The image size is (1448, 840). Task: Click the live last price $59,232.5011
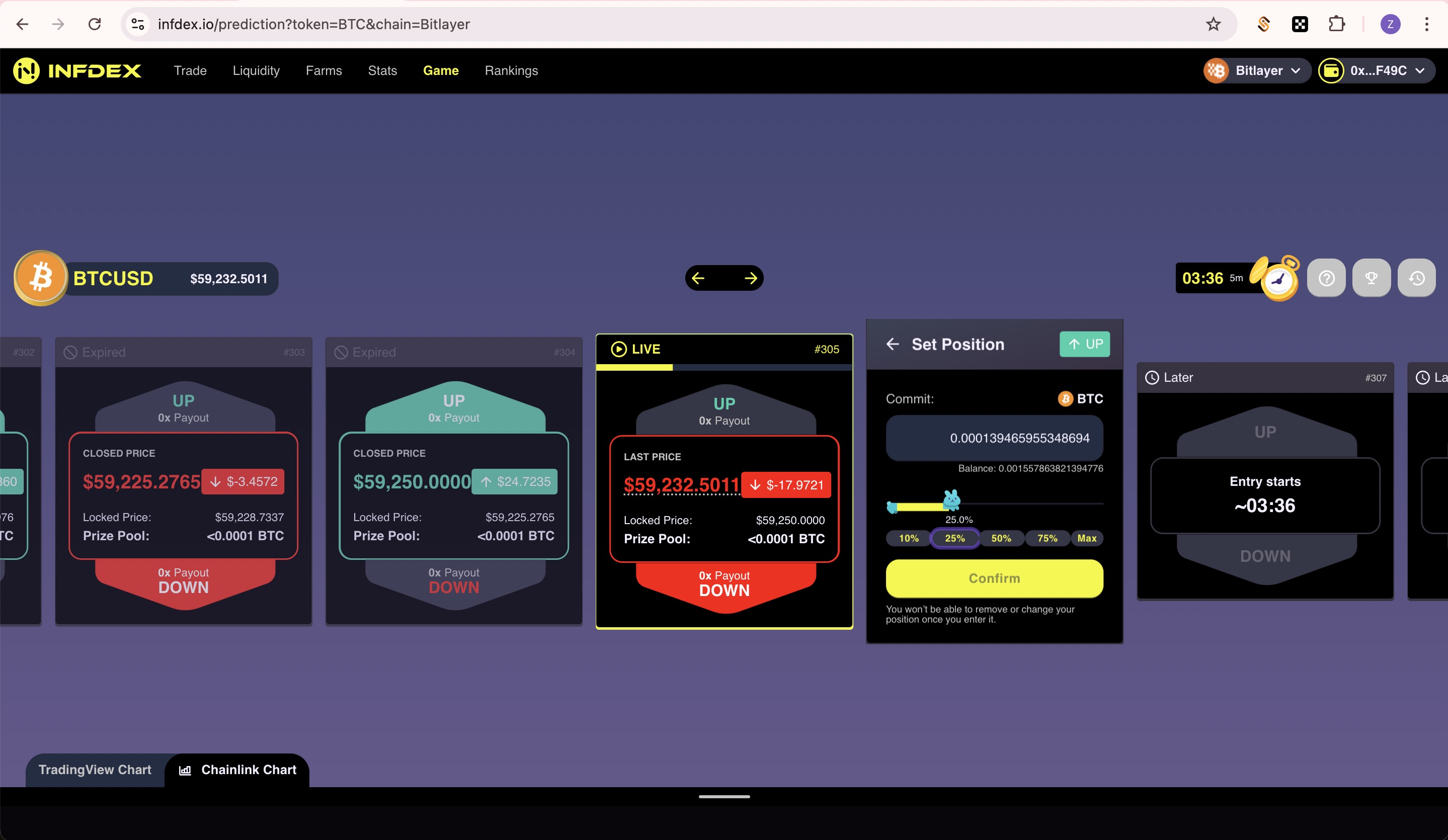pyautogui.click(x=681, y=485)
